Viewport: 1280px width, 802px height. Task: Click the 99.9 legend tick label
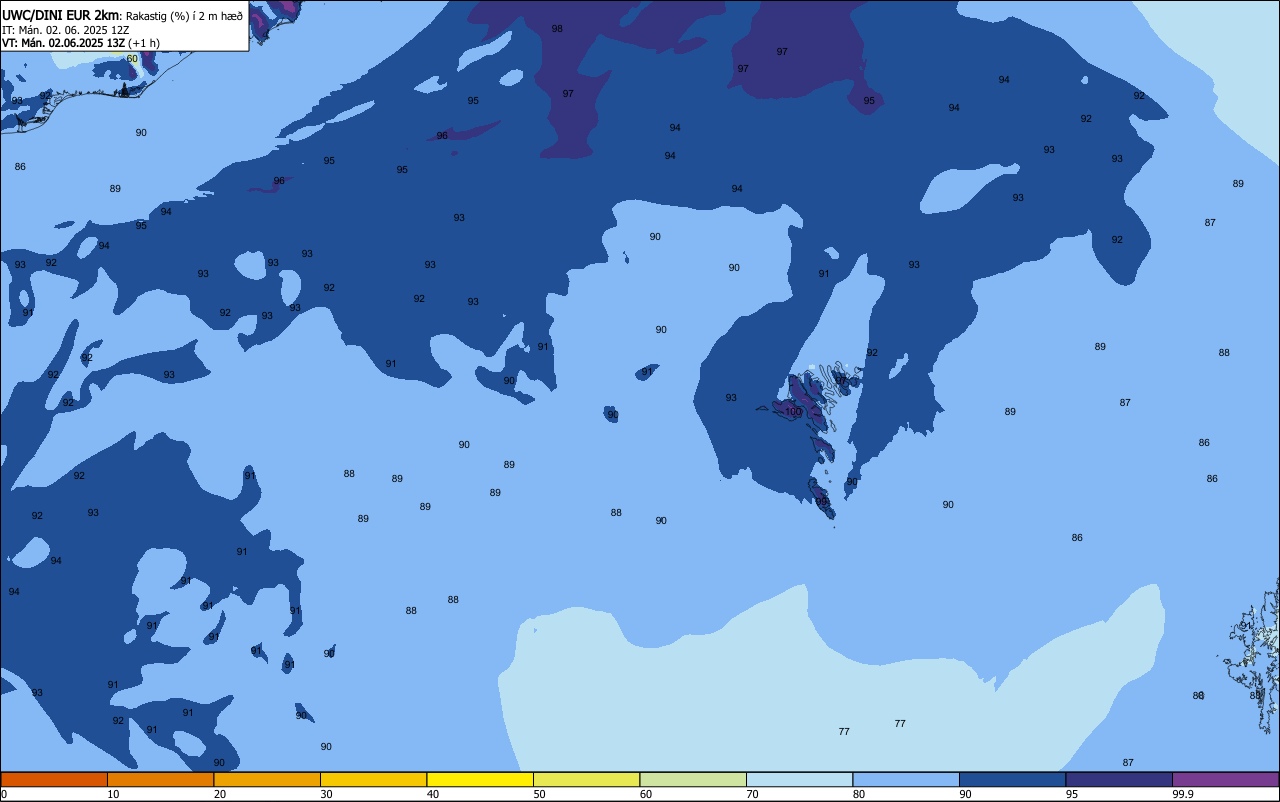click(x=1183, y=794)
